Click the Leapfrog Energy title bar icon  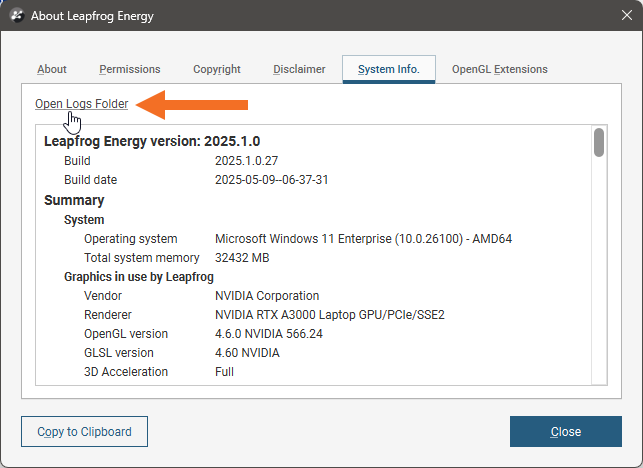click(x=16, y=16)
